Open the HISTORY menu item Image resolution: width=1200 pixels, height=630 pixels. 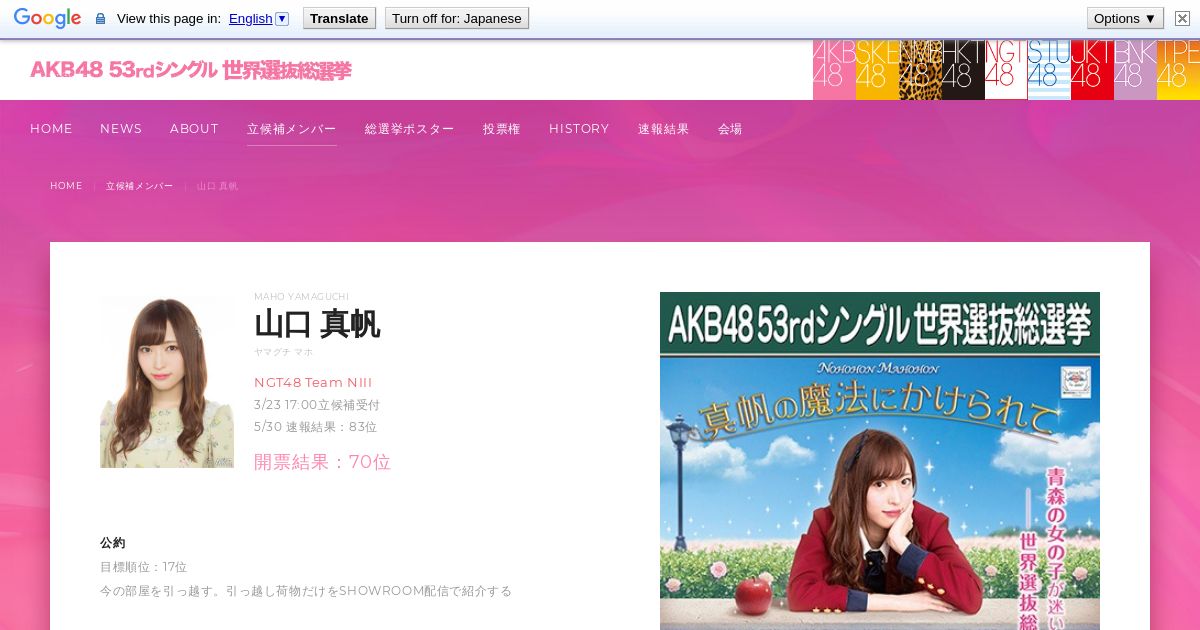(579, 129)
